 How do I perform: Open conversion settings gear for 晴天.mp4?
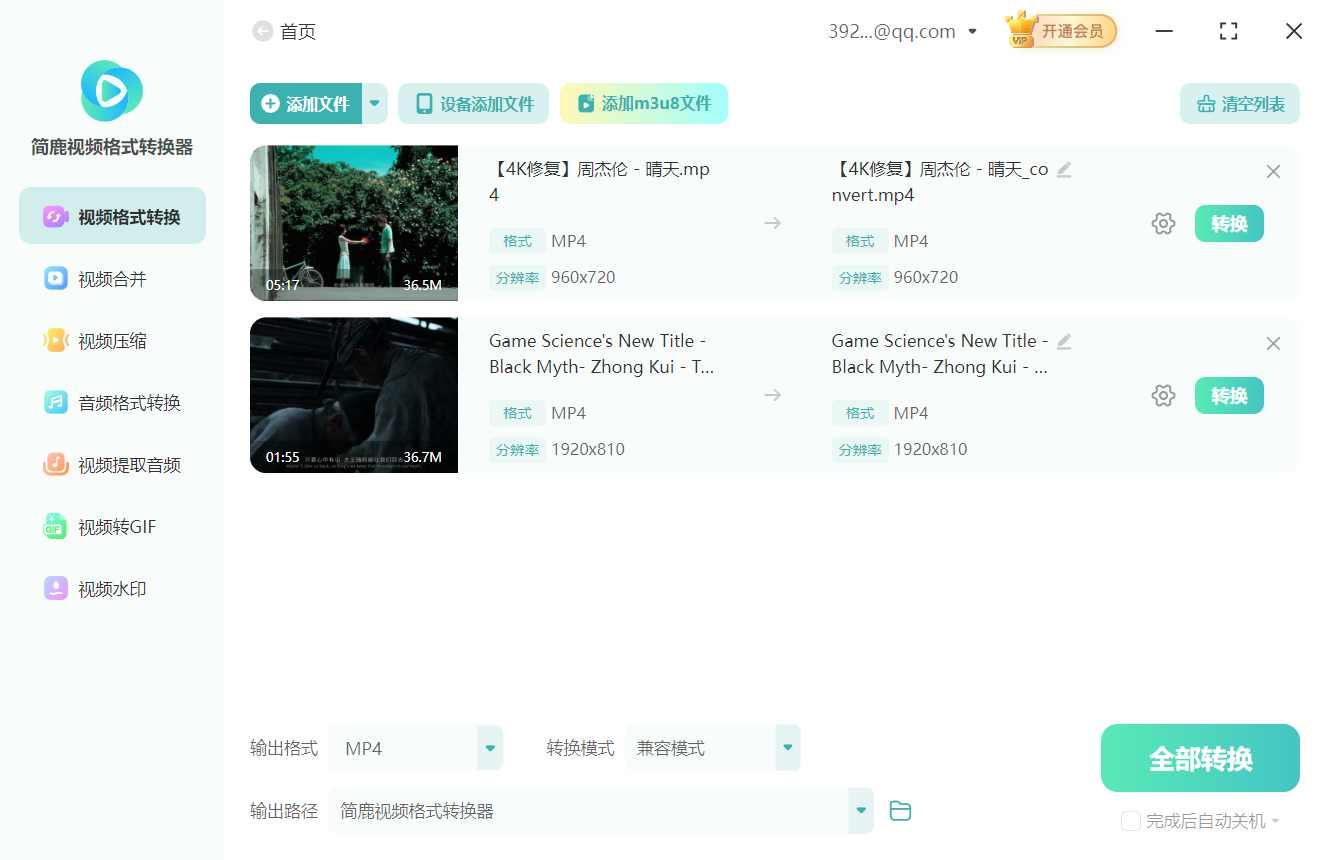(1163, 223)
